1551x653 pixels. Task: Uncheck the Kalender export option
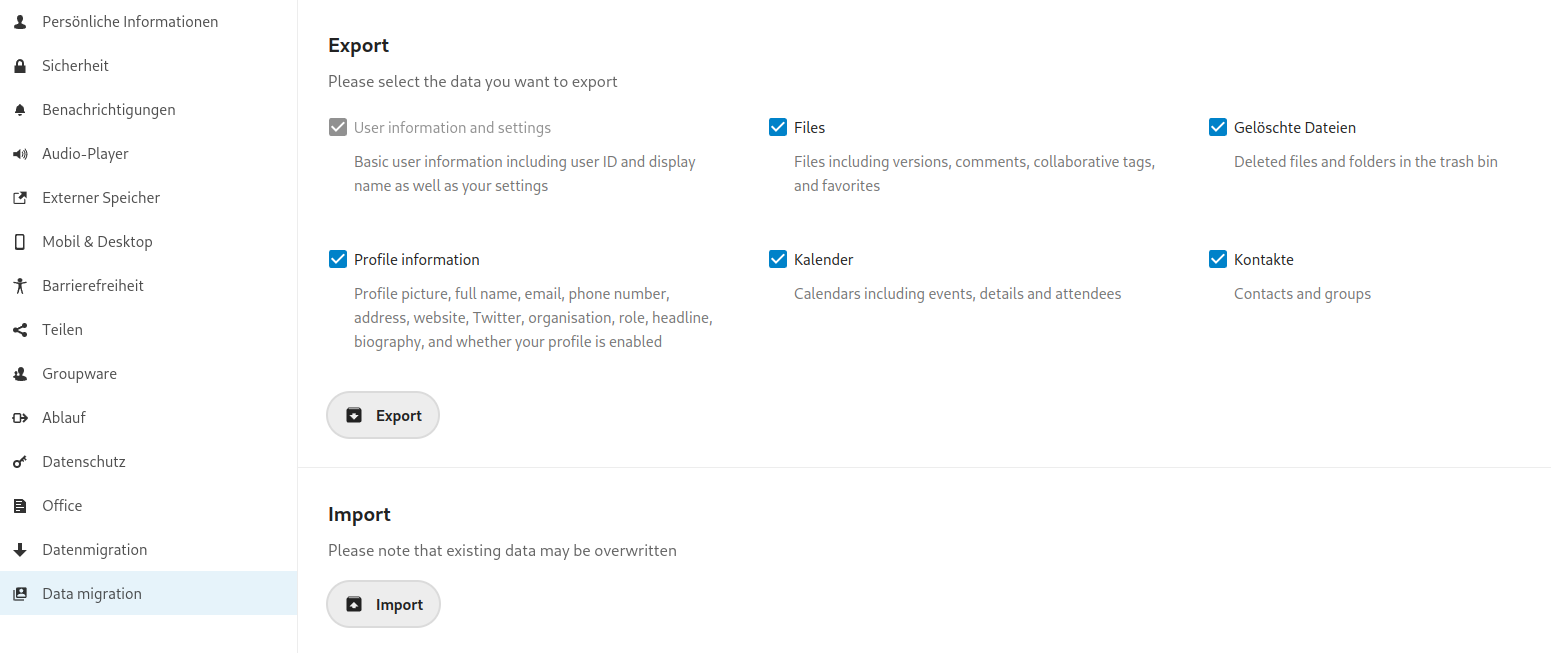click(x=778, y=259)
